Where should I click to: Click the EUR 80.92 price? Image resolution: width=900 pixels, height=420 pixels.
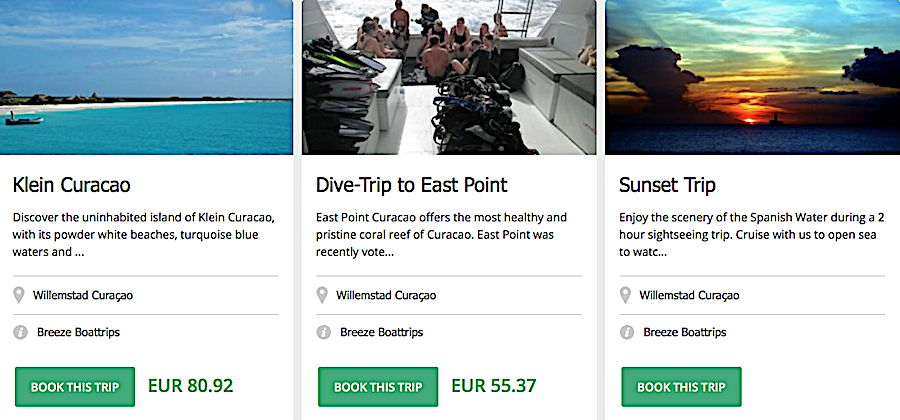pyautogui.click(x=190, y=385)
